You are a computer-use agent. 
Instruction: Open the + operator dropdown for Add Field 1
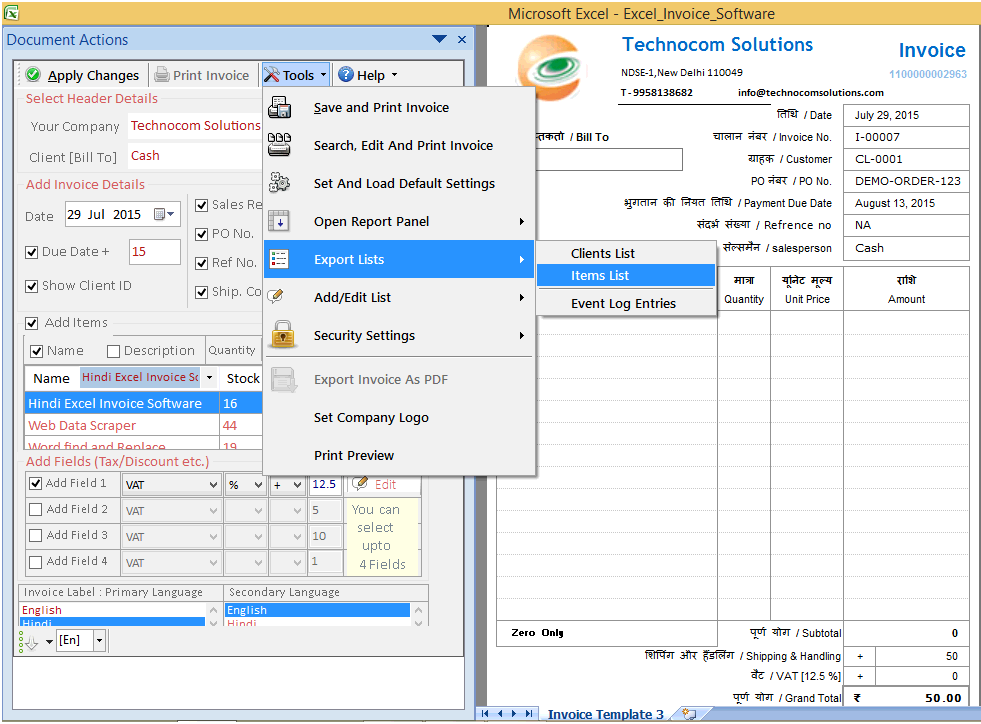point(298,485)
